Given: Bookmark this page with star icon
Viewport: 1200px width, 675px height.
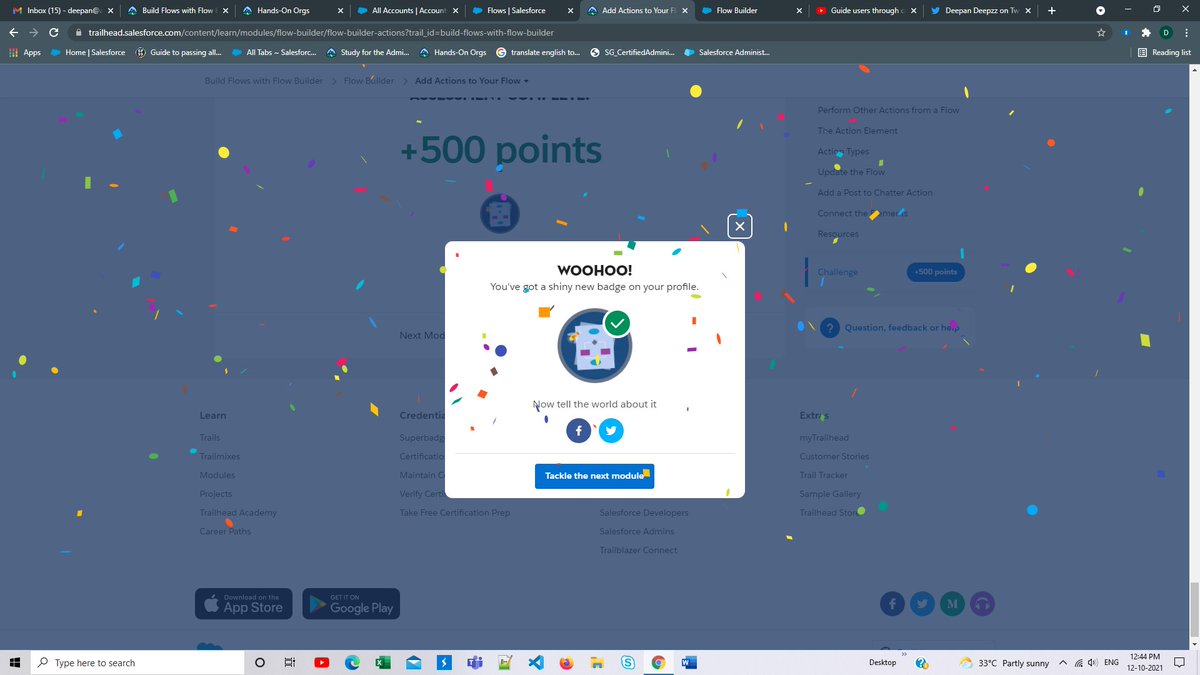Looking at the screenshot, I should point(1101,32).
